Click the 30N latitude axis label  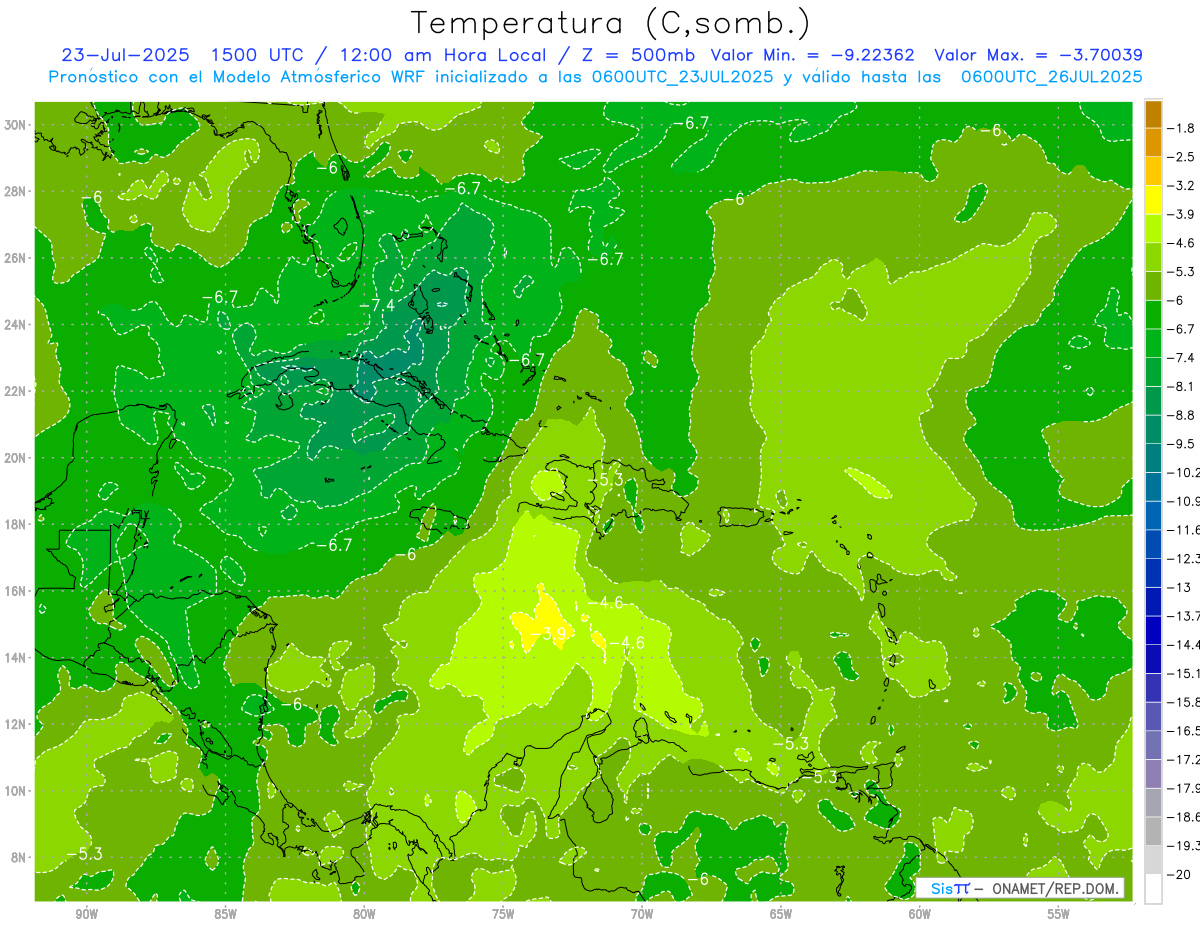(17, 125)
